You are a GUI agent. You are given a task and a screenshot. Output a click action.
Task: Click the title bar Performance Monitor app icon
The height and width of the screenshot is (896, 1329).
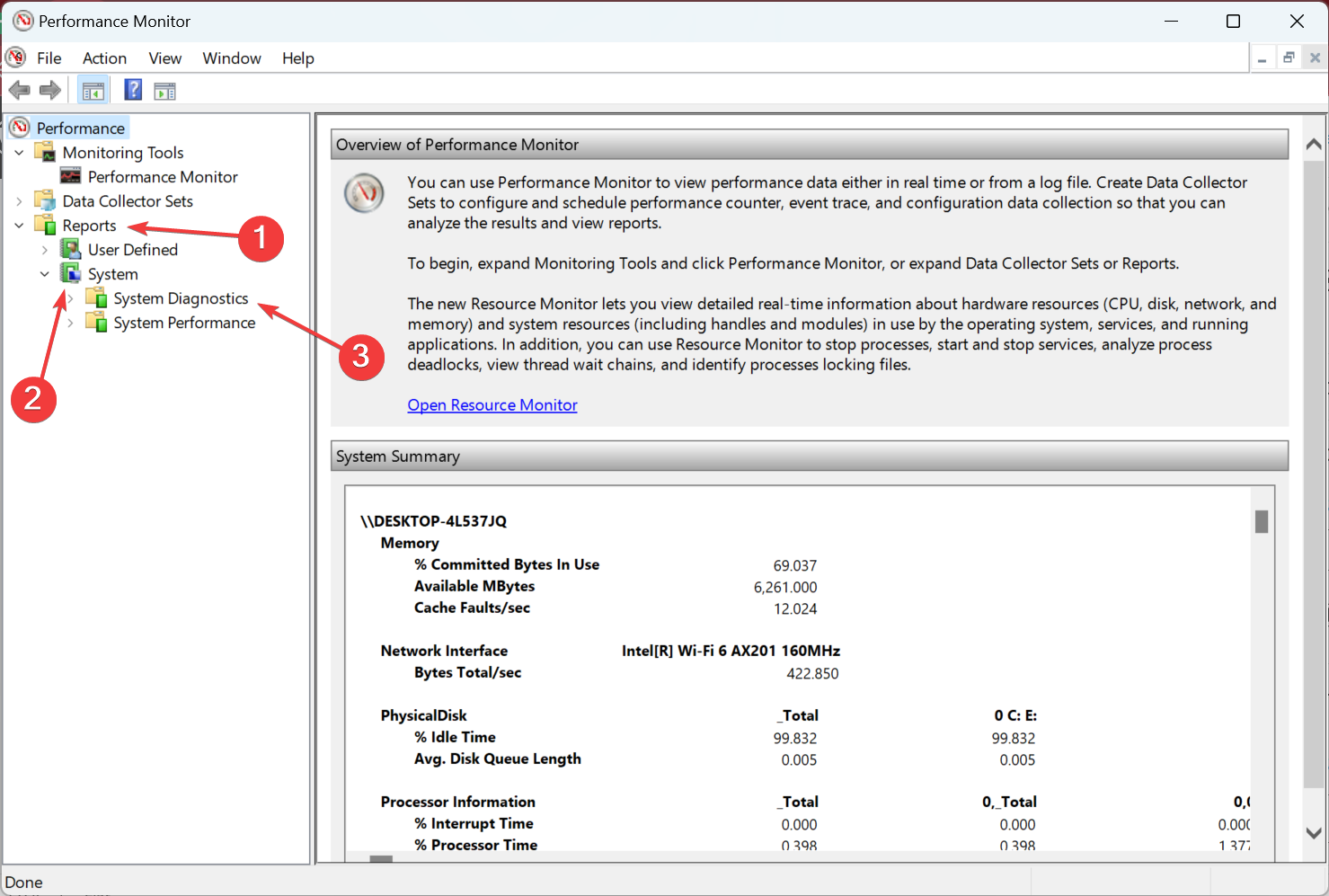click(23, 21)
